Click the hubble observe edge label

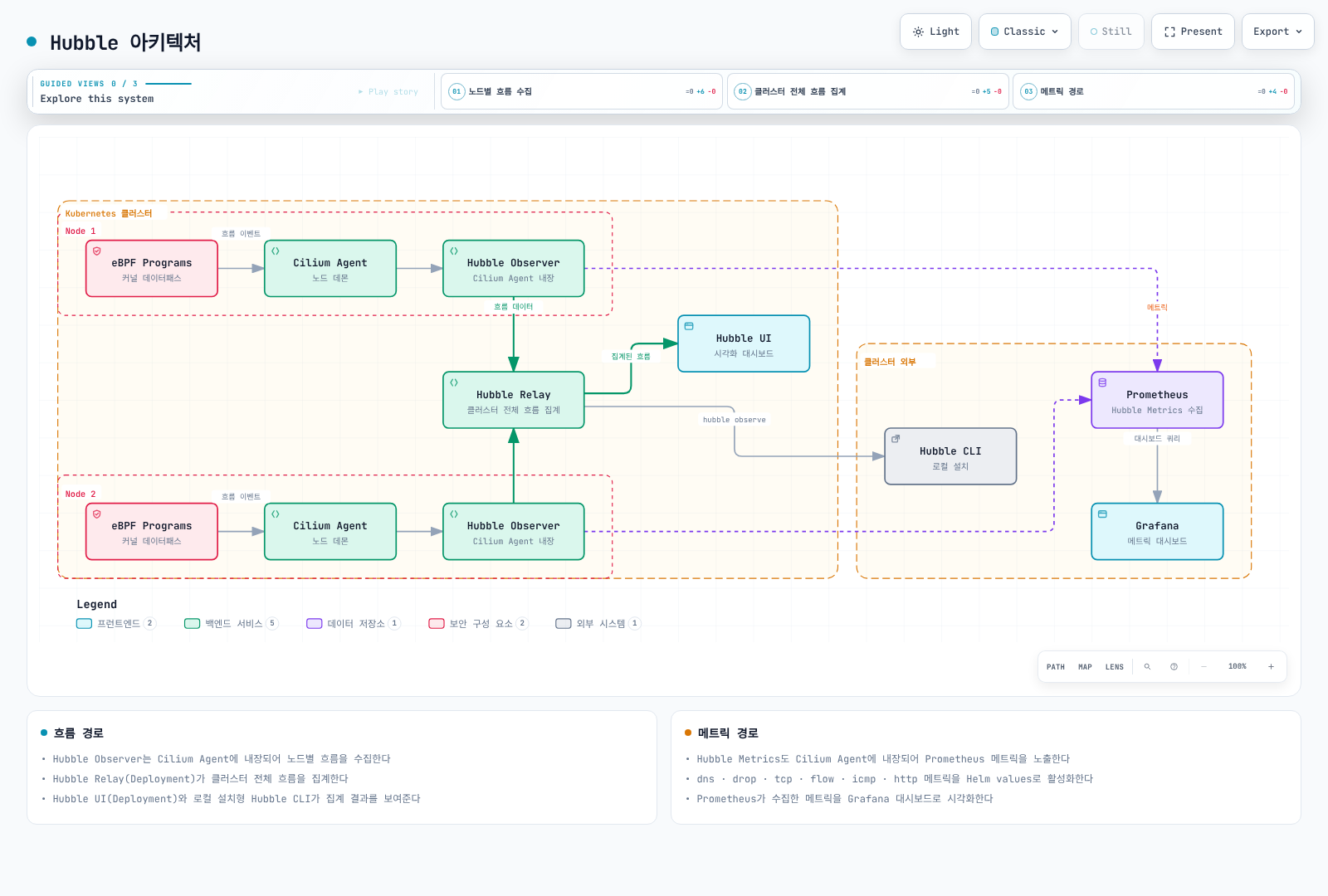coord(734,420)
